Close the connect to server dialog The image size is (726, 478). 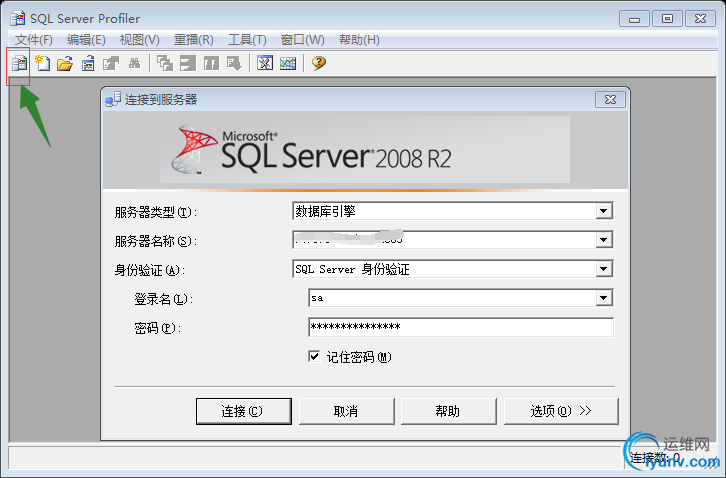click(x=610, y=100)
